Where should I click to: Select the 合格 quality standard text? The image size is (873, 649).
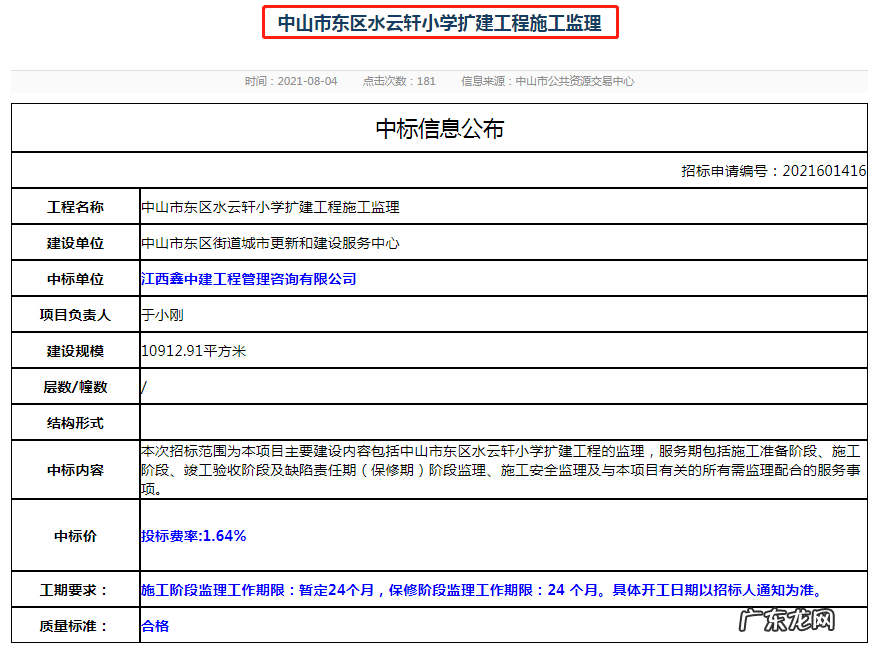tap(152, 624)
